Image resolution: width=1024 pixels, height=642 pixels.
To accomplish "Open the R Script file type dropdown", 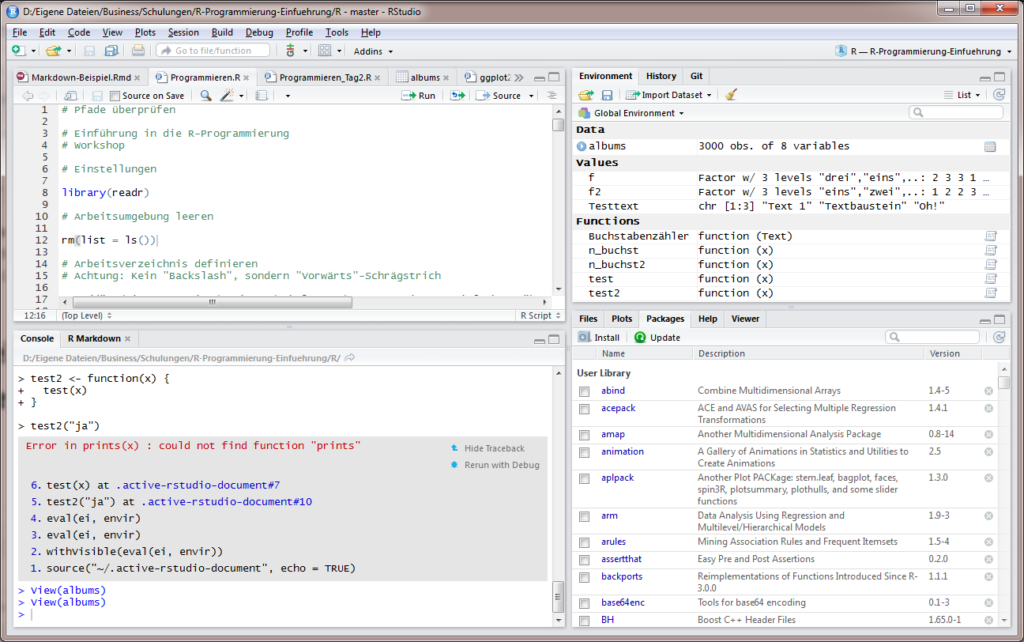I will pyautogui.click(x=541, y=315).
